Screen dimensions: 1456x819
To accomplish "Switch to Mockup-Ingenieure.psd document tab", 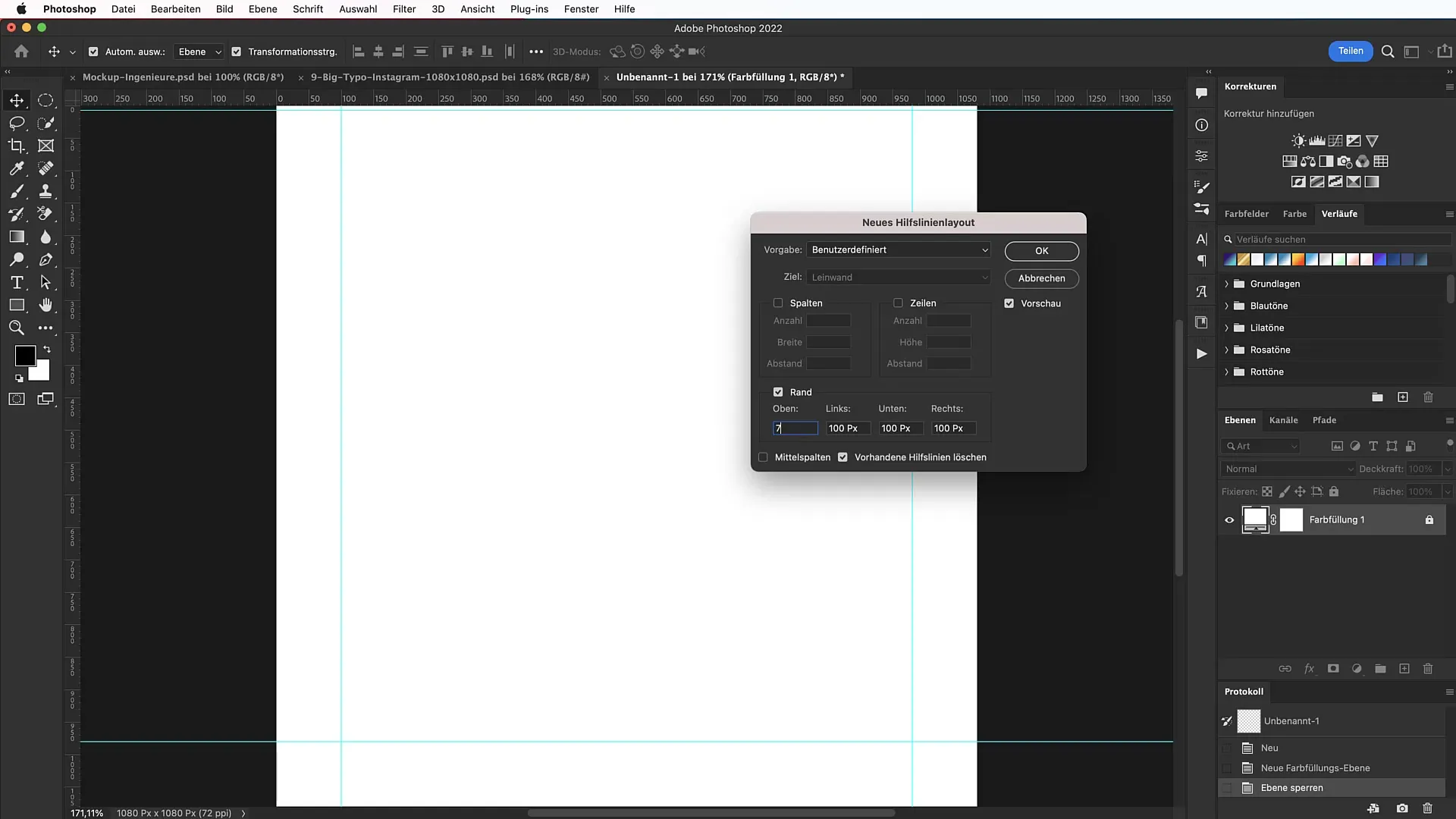I will (183, 77).
